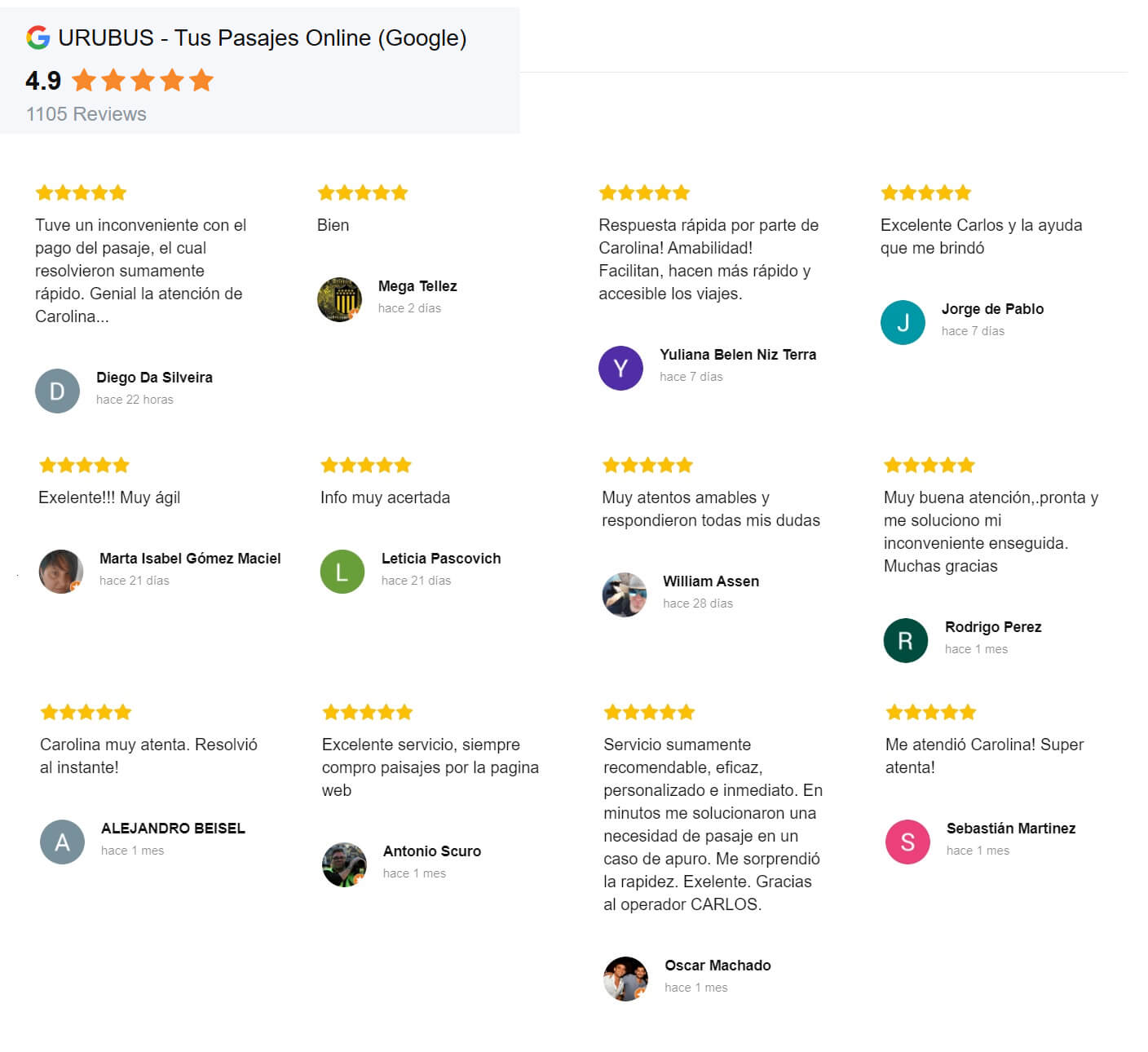This screenshot has width=1148, height=1052.
Task: Click ALEJANDRO BEISEL's avatar initial
Action: pos(61,842)
